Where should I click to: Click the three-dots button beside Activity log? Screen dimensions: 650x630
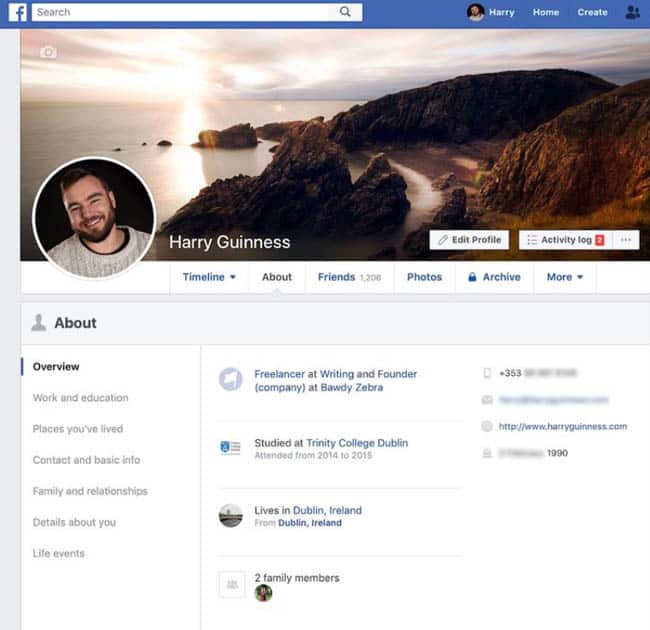tap(626, 240)
